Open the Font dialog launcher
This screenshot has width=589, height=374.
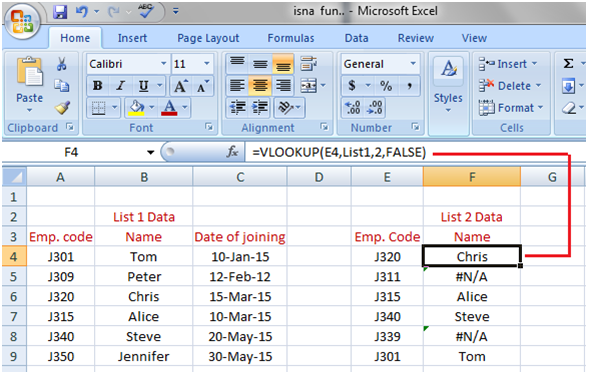click(x=209, y=127)
